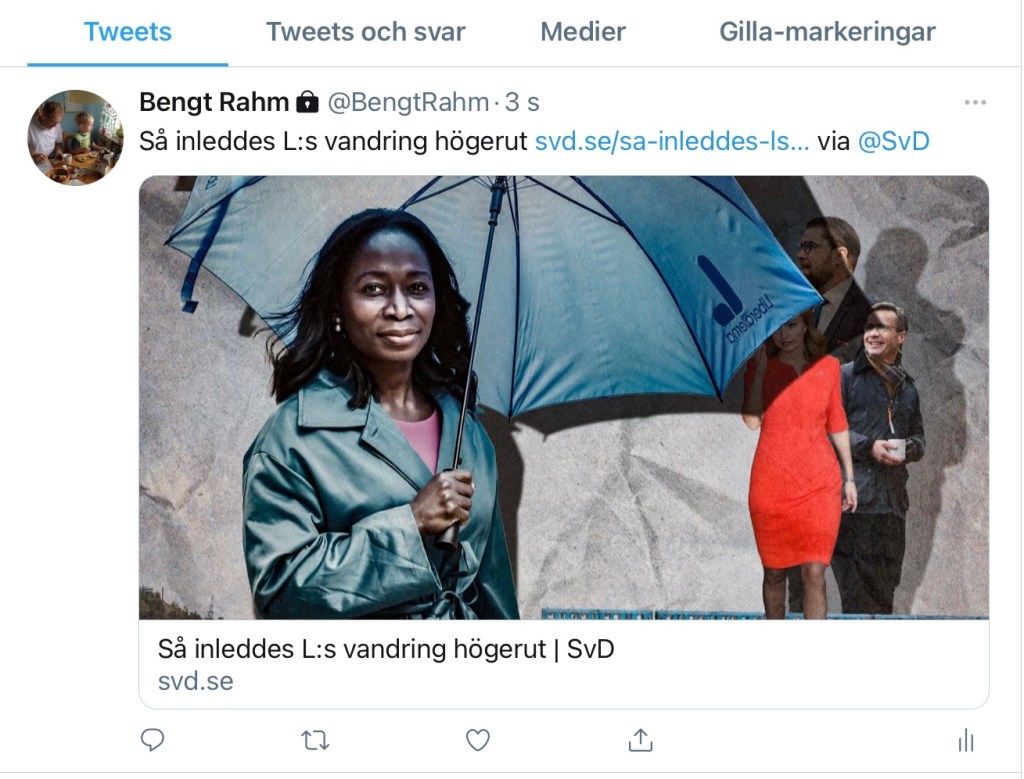Click the svd.se domain in card footer

195,681
